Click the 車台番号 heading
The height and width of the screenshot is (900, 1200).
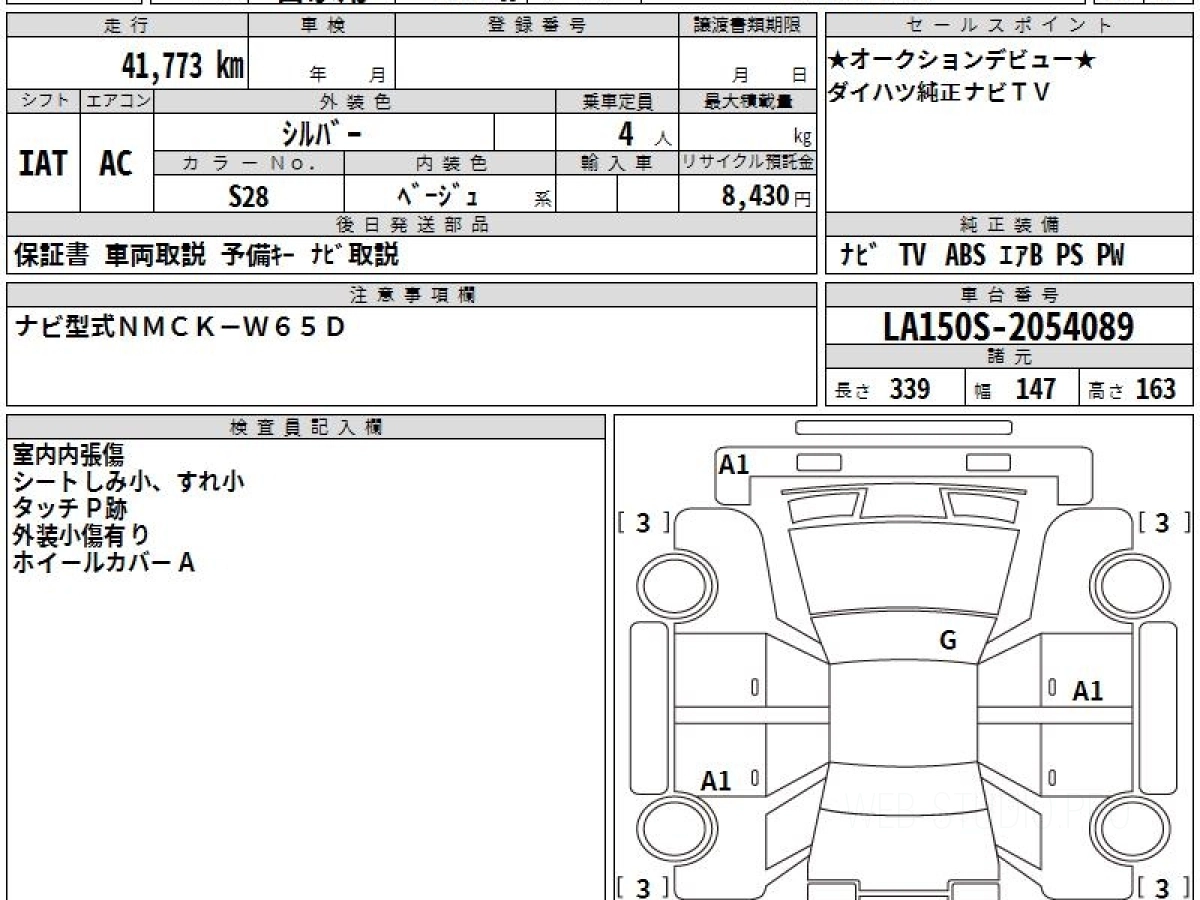click(x=1009, y=295)
